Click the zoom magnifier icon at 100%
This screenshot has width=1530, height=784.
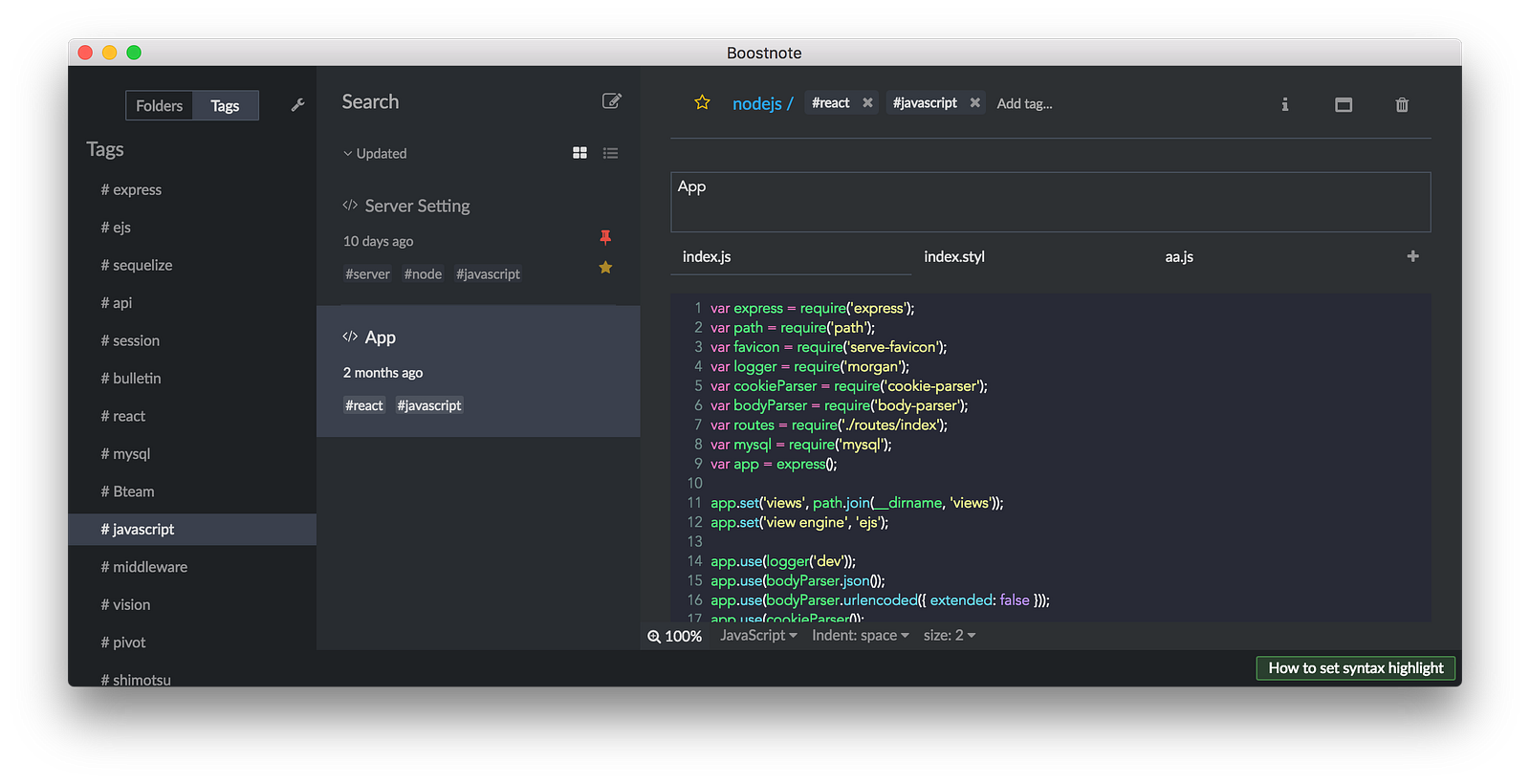tap(654, 636)
